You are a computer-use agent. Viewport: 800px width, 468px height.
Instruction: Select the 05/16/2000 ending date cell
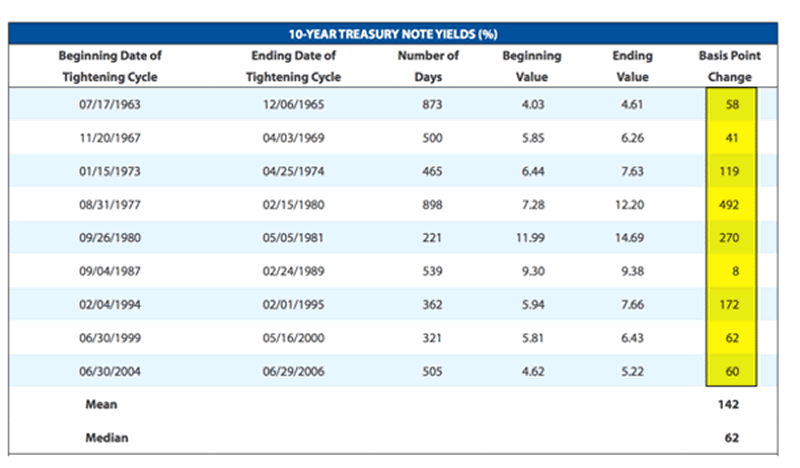pyautogui.click(x=294, y=339)
